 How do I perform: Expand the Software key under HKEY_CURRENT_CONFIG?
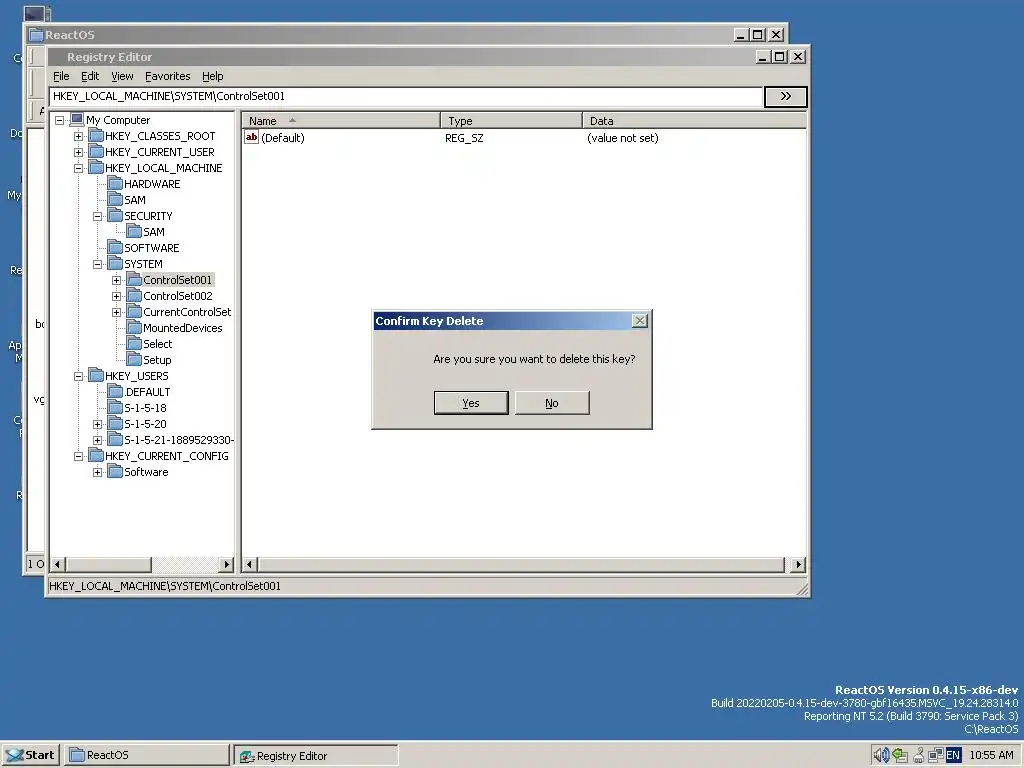97,472
